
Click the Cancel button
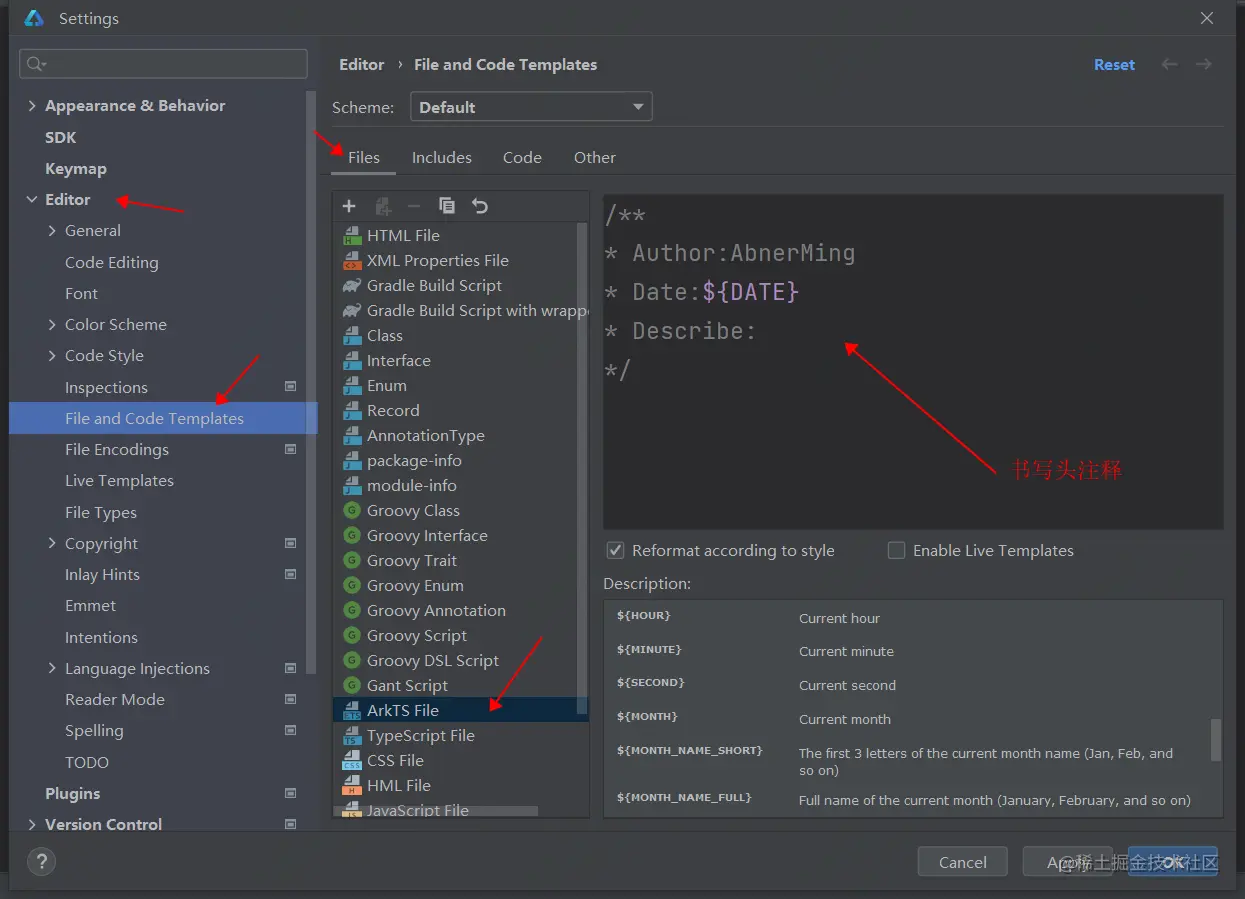(x=963, y=862)
